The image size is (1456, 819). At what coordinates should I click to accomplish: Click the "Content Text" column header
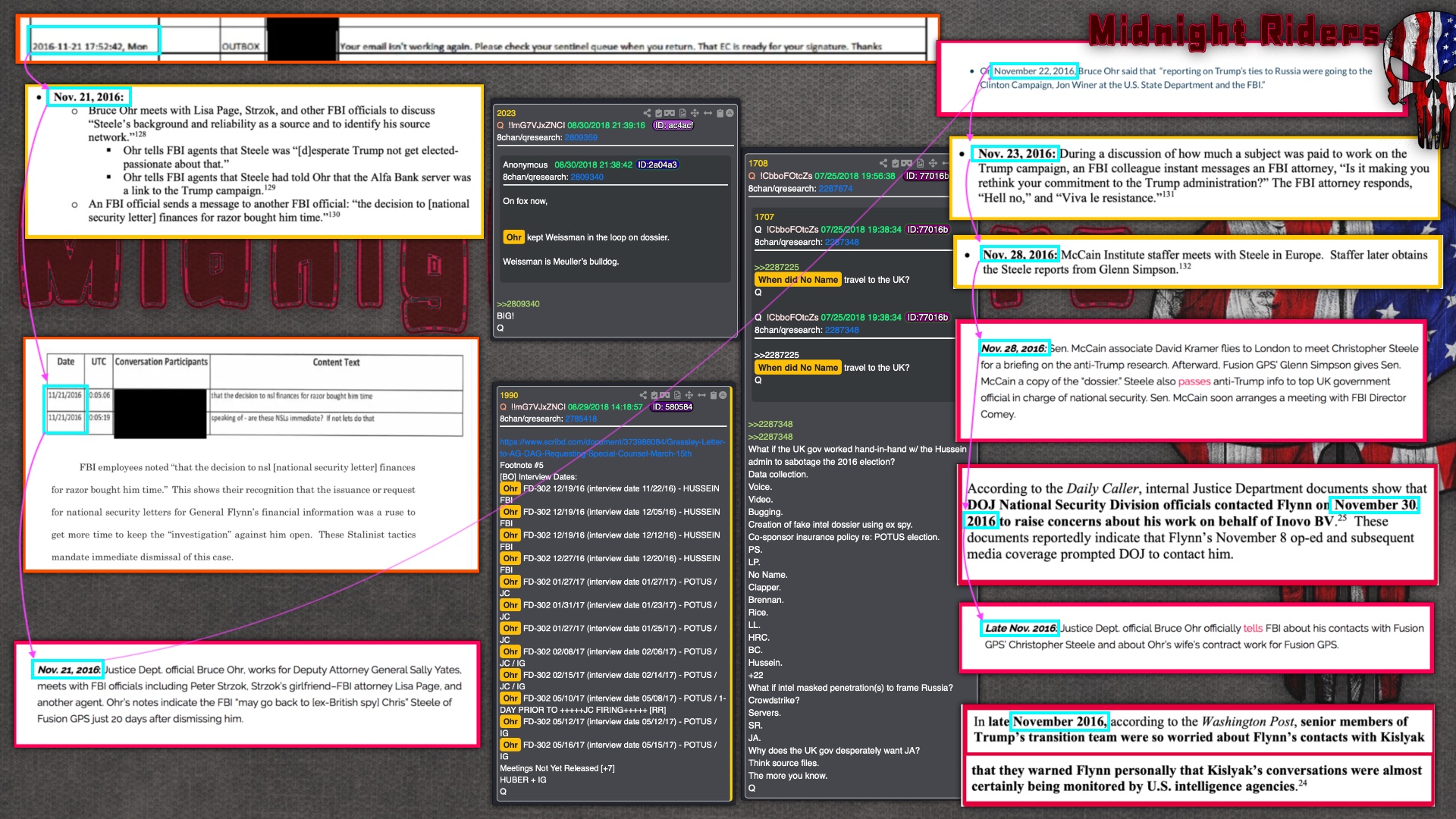coord(336,362)
